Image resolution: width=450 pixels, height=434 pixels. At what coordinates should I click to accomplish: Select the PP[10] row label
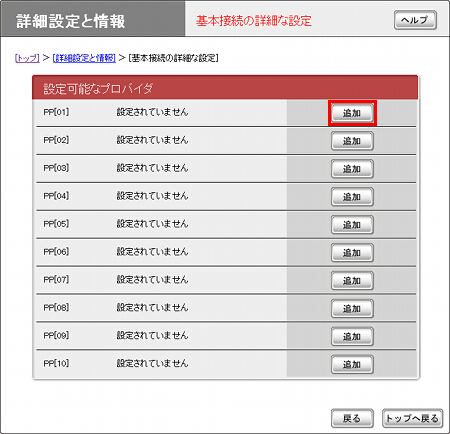[x=56, y=363]
